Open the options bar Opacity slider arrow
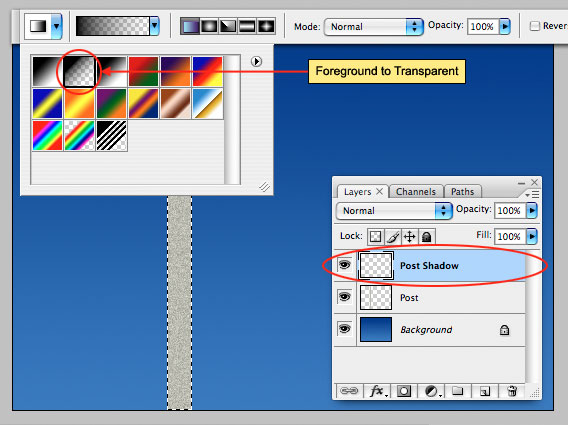Screen dimensions: 568x425 click(505, 26)
